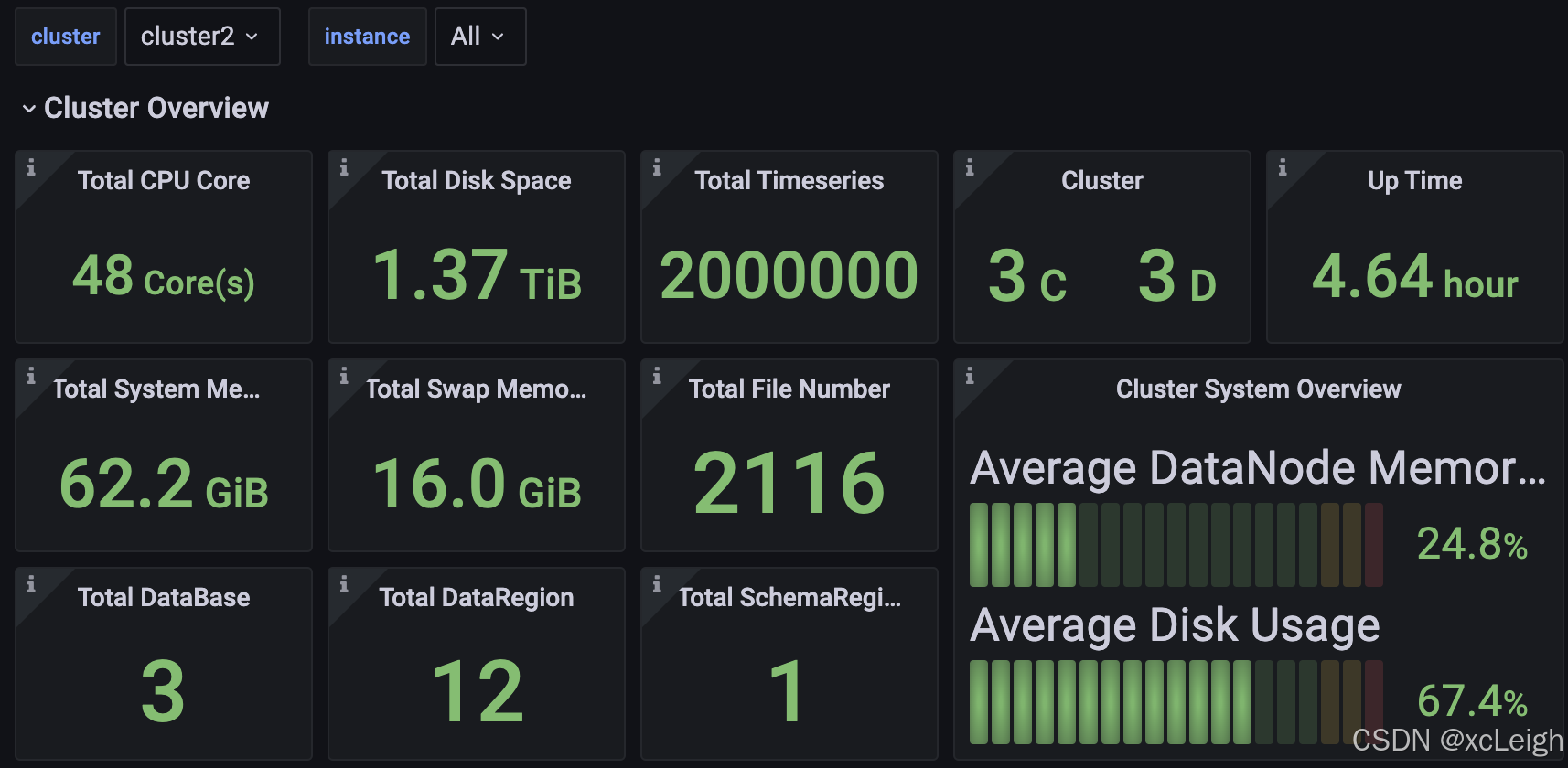Screen dimensions: 1568x768
Task: Click the 2116 file number value
Action: pos(789,483)
